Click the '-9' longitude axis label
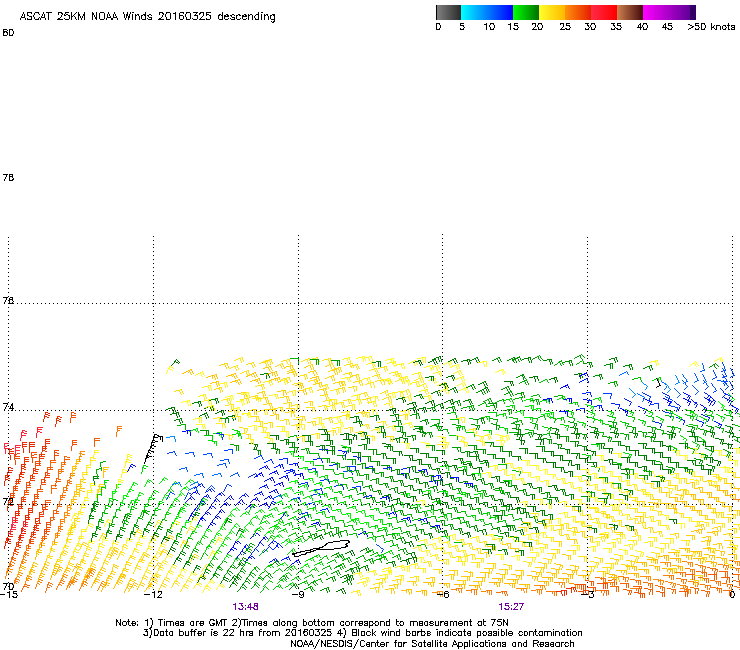 point(298,595)
